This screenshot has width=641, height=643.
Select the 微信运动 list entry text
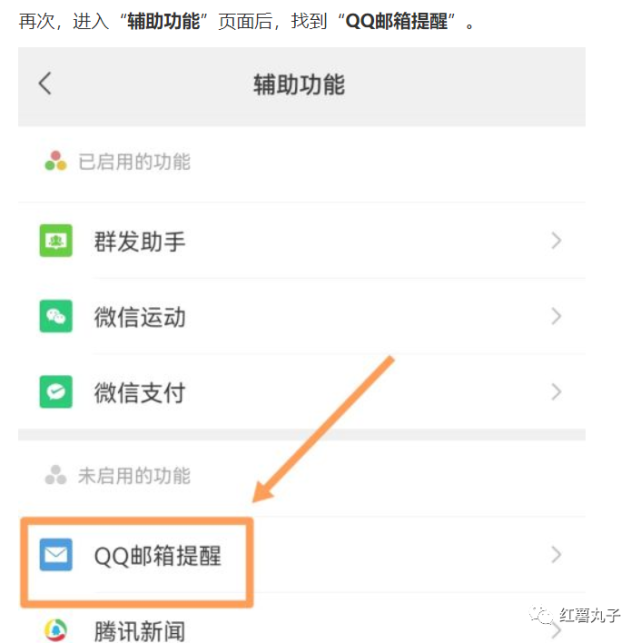[140, 317]
